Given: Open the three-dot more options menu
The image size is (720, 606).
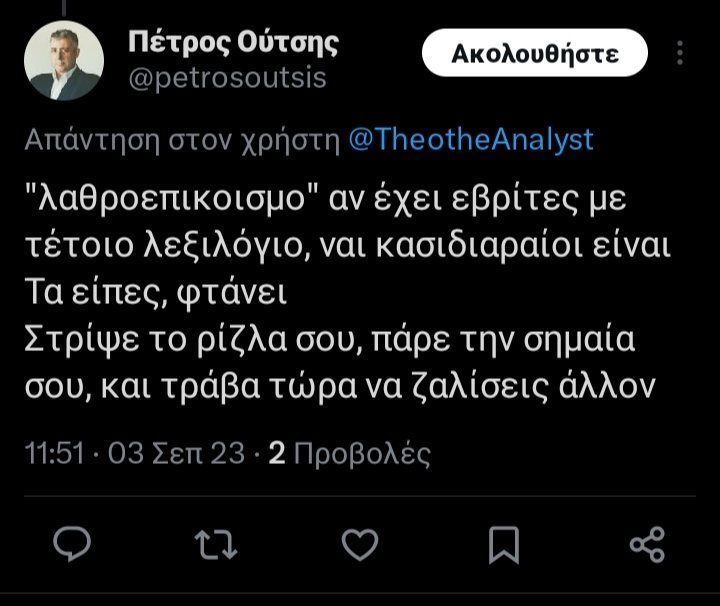Looking at the screenshot, I should [681, 52].
